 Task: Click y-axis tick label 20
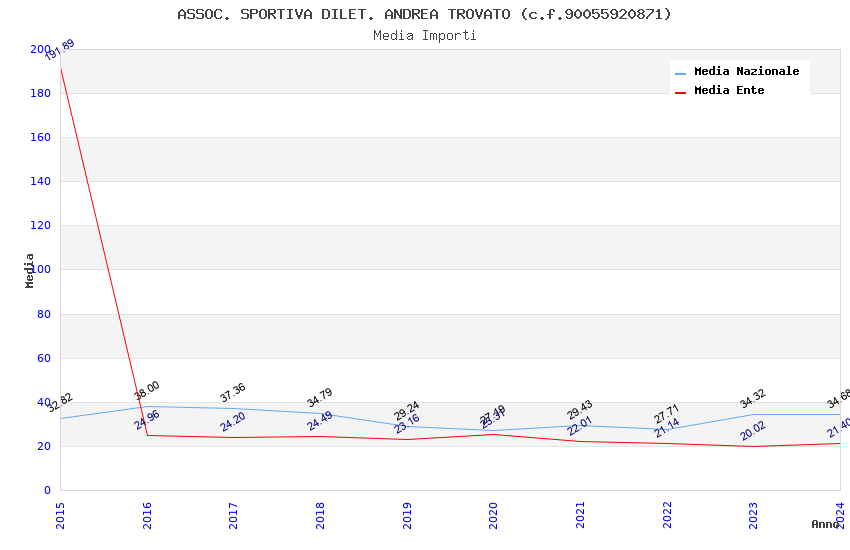coord(44,446)
